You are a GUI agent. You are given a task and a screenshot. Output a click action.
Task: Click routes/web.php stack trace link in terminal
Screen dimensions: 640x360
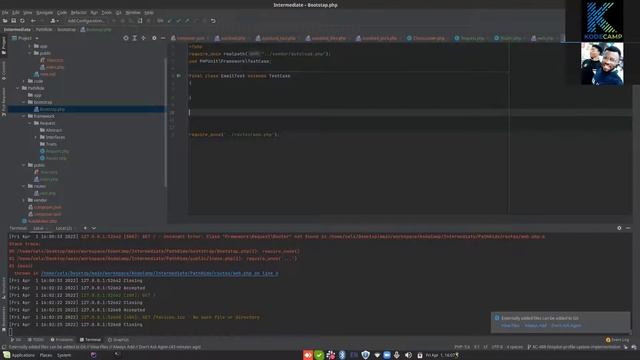click(x=160, y=273)
